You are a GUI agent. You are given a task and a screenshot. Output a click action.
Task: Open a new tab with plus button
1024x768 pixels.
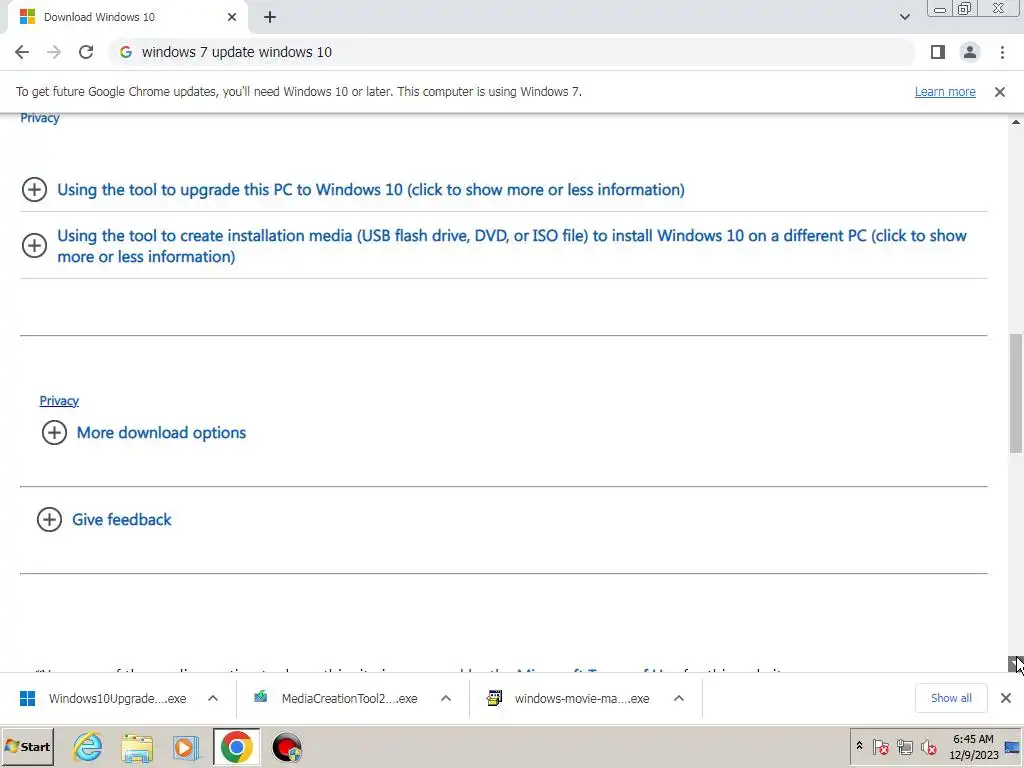[x=270, y=17]
